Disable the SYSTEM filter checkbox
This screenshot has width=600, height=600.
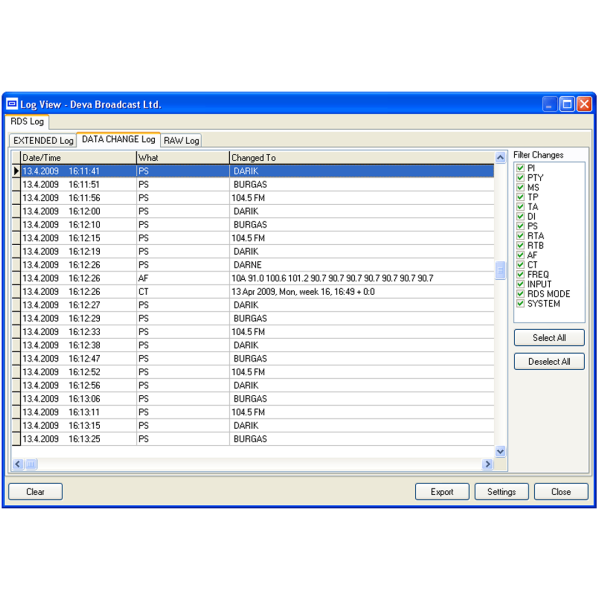tap(520, 303)
